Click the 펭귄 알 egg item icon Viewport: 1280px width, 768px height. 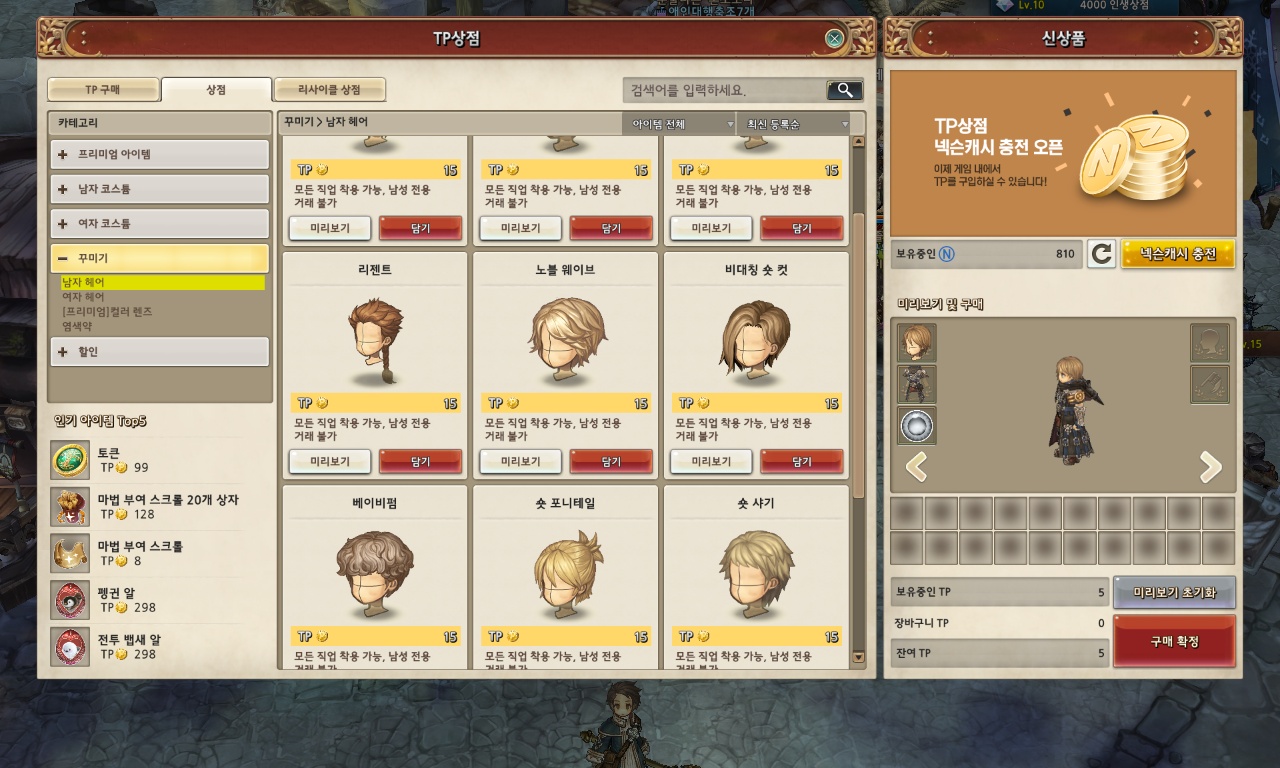click(x=70, y=600)
